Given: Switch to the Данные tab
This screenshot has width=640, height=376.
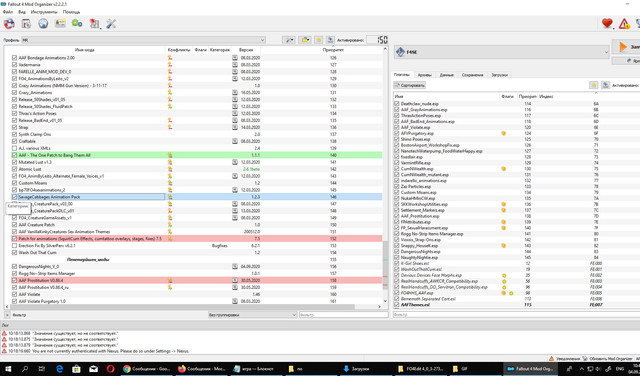Looking at the screenshot, I should coord(447,75).
